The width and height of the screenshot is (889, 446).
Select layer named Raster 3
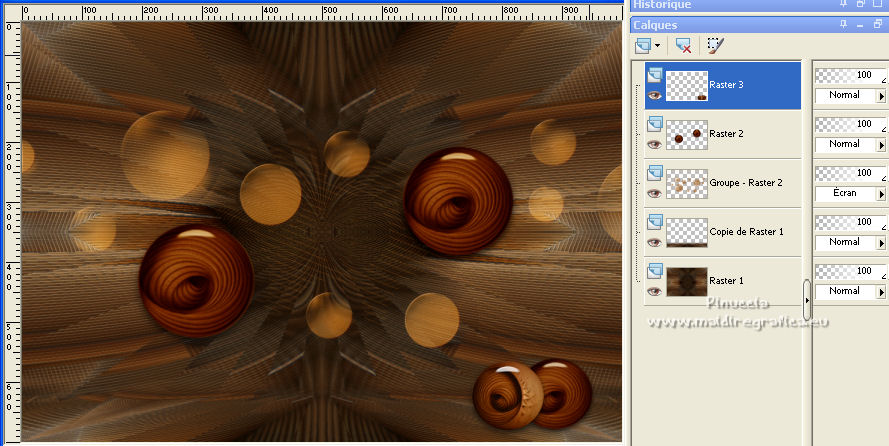(x=726, y=84)
